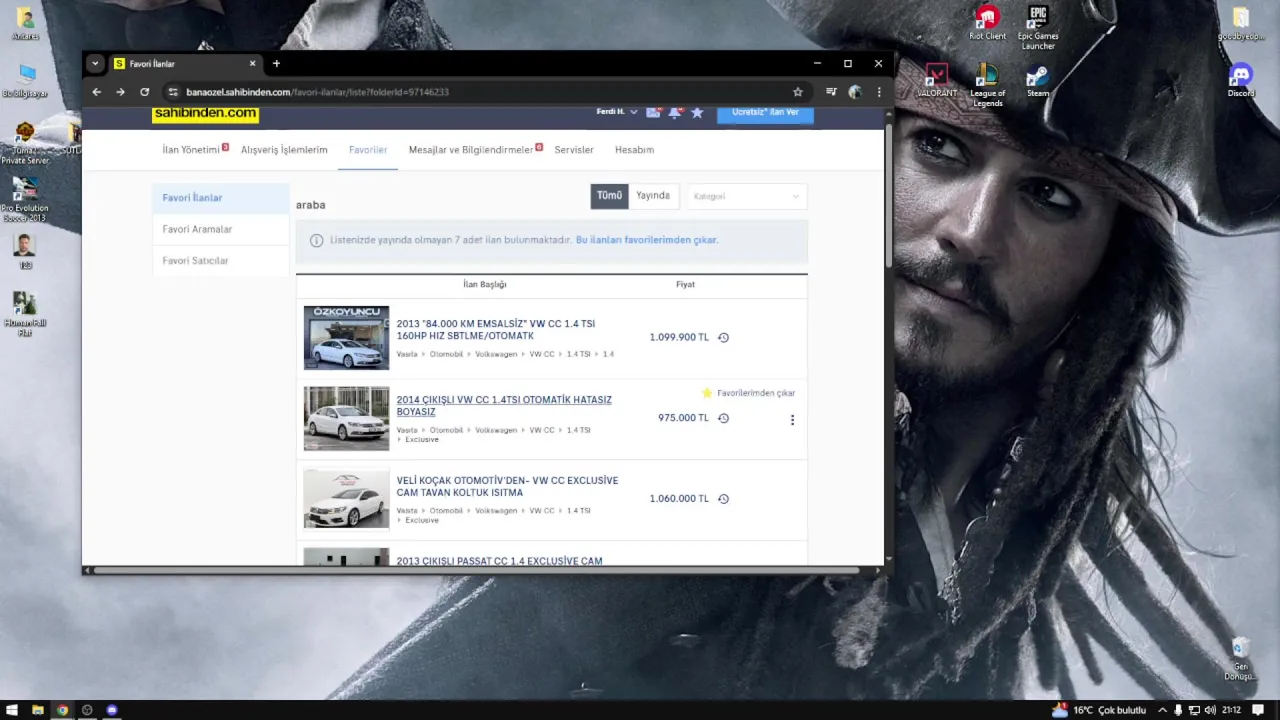The width and height of the screenshot is (1280, 720).
Task: Open weather widget showing 16°C Çok bulutlu
Action: tap(1099, 710)
